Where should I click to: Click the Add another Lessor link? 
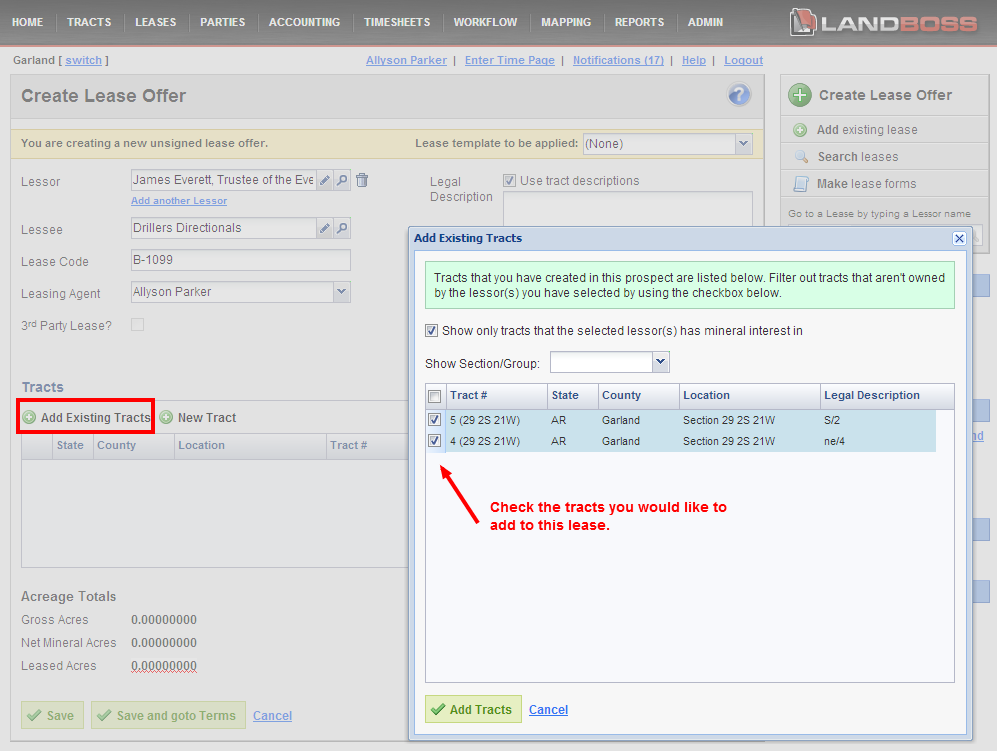(179, 201)
